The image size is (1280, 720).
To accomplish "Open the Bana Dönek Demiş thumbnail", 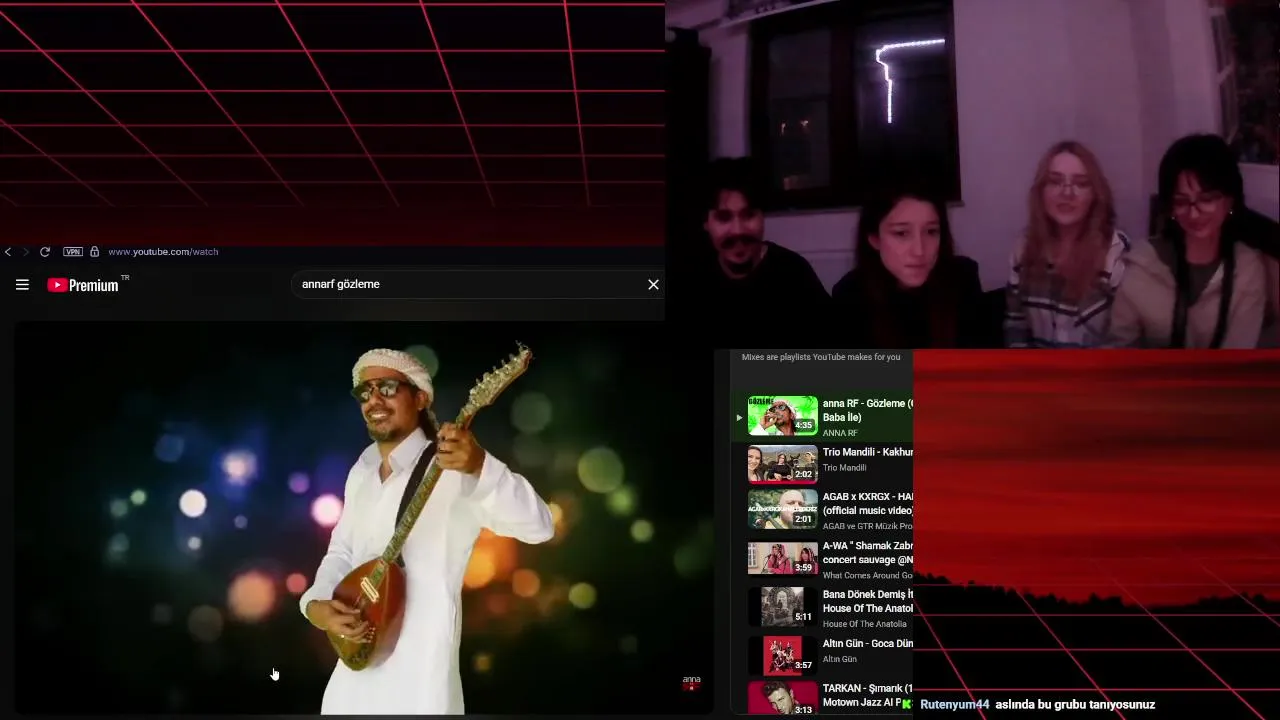I will pos(782,606).
